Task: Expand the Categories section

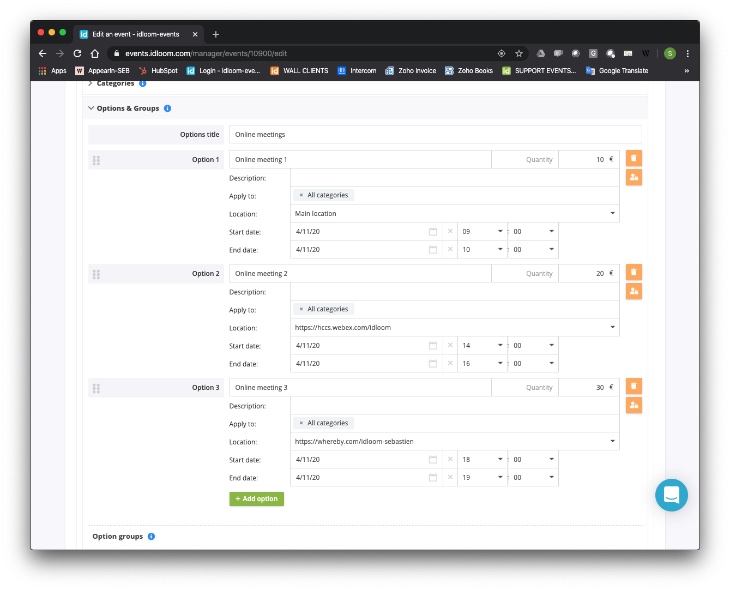Action: [x=90, y=83]
